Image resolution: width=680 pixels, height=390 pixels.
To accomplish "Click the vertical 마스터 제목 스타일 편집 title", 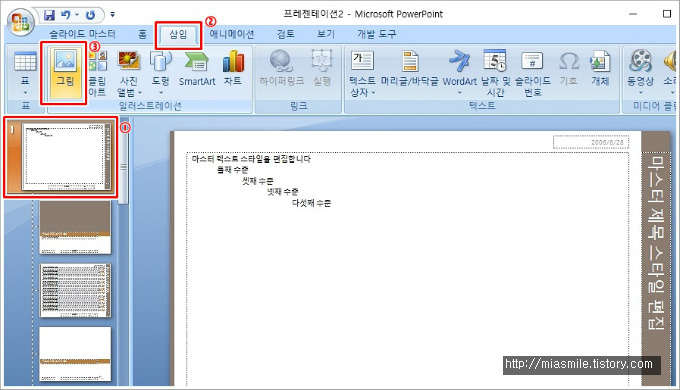I will (x=655, y=243).
